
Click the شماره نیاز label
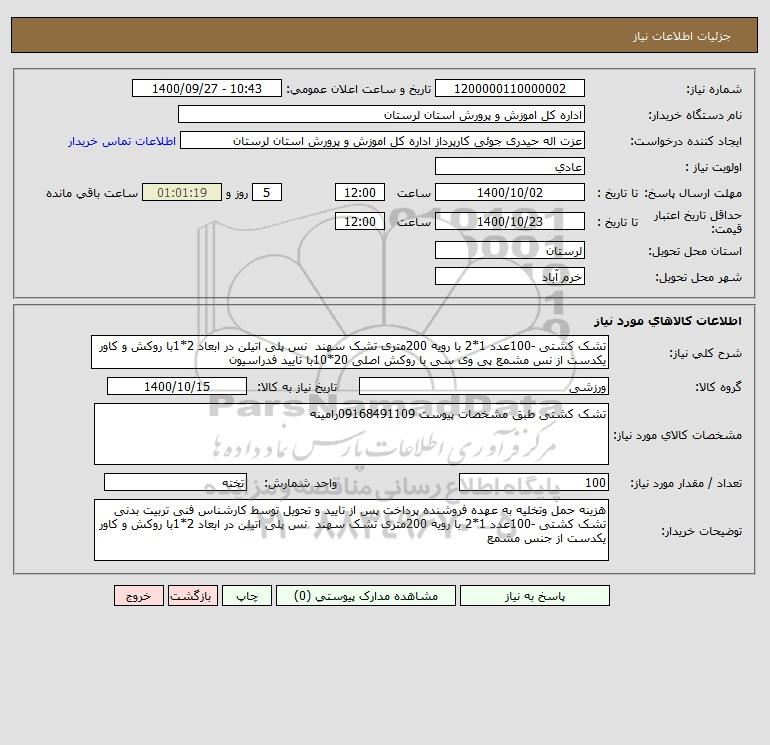tap(714, 89)
